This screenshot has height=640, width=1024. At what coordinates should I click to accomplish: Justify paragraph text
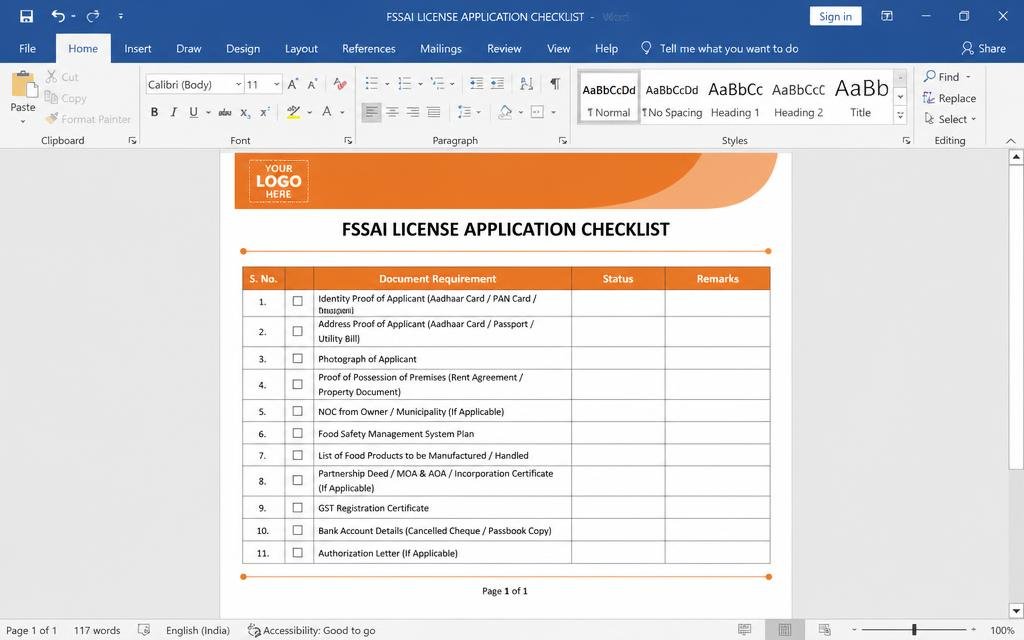[x=434, y=112]
